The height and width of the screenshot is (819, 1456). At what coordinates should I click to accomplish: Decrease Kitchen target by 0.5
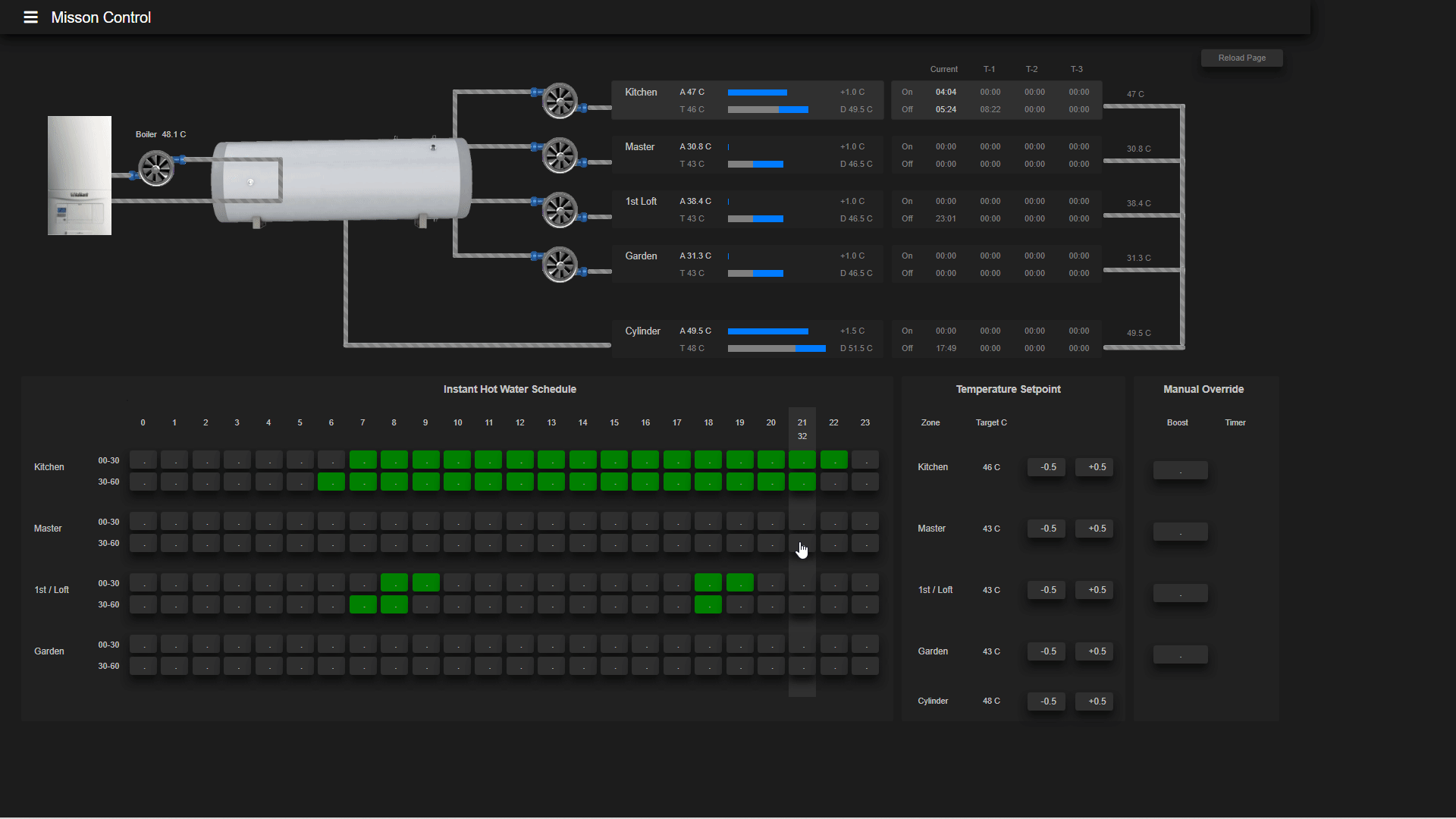(1046, 467)
